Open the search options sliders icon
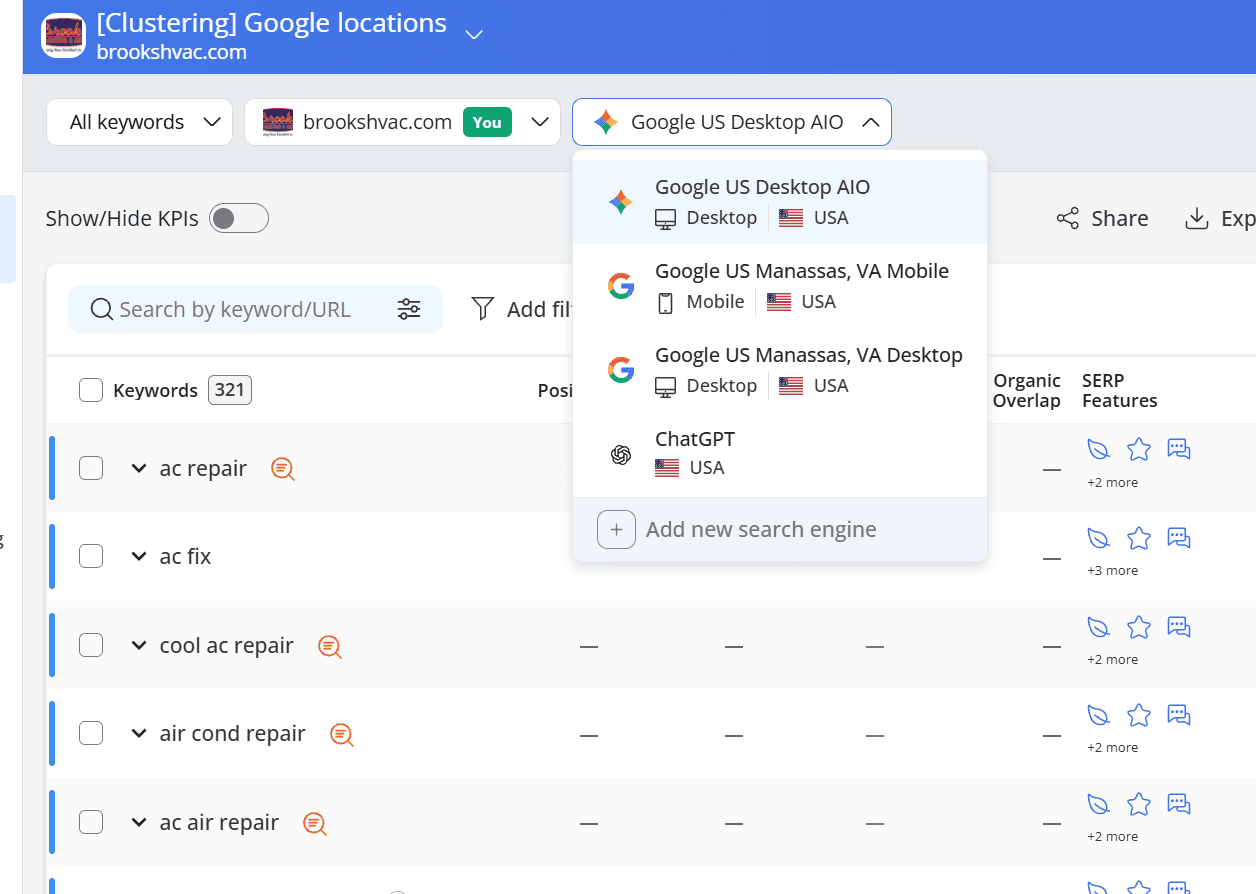Image resolution: width=1256 pixels, height=894 pixels. pos(409,309)
